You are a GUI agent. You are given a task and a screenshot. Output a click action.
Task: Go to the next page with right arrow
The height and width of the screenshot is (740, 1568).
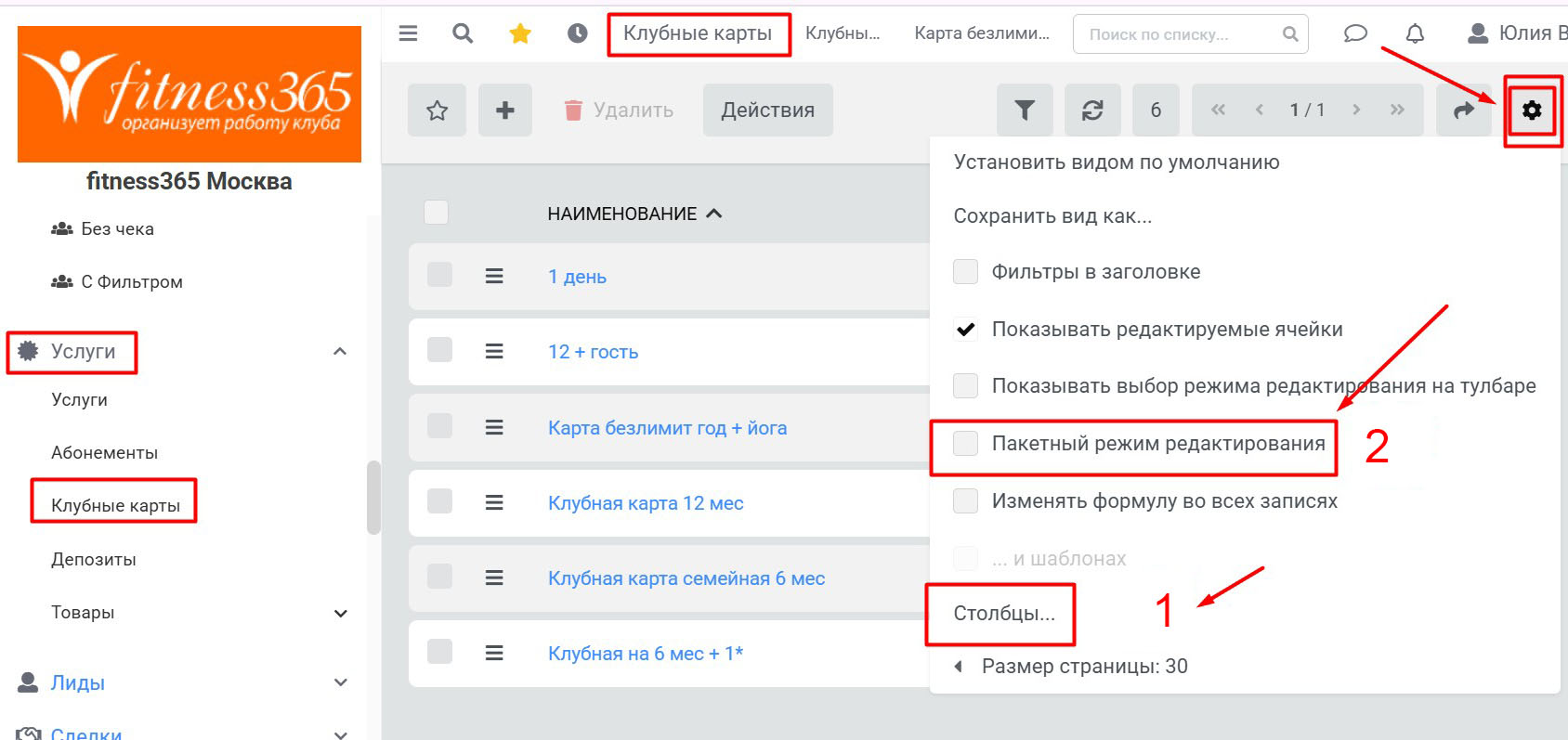point(1356,110)
